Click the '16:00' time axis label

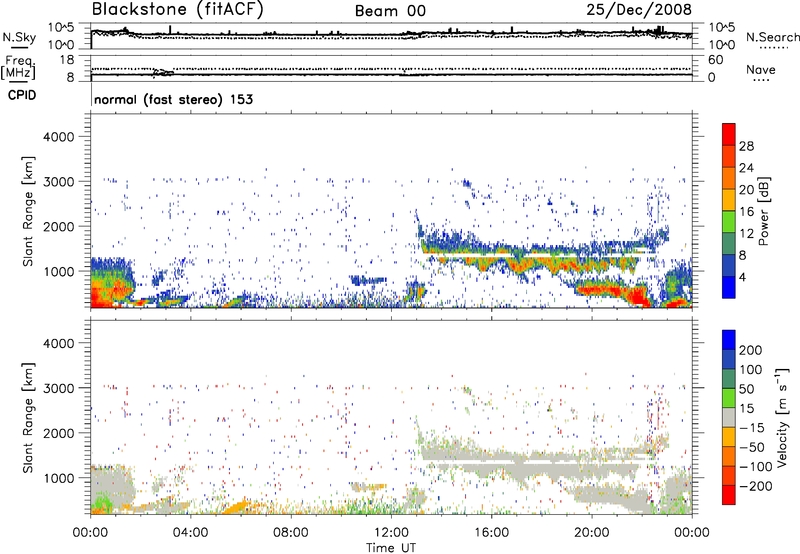pyautogui.click(x=491, y=533)
